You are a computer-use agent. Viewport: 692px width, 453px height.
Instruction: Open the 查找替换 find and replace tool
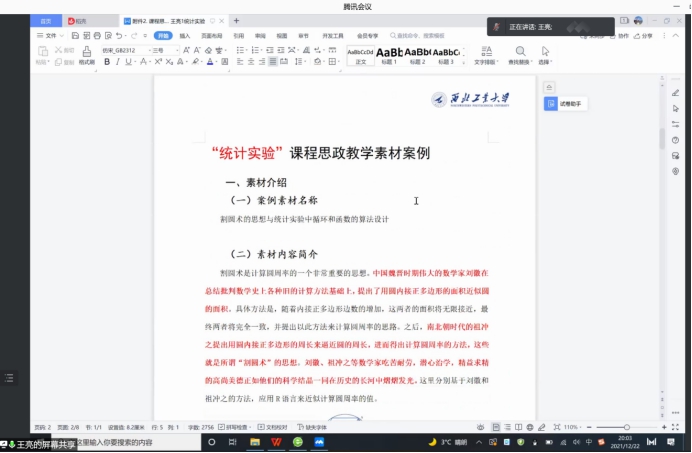pyautogui.click(x=519, y=56)
